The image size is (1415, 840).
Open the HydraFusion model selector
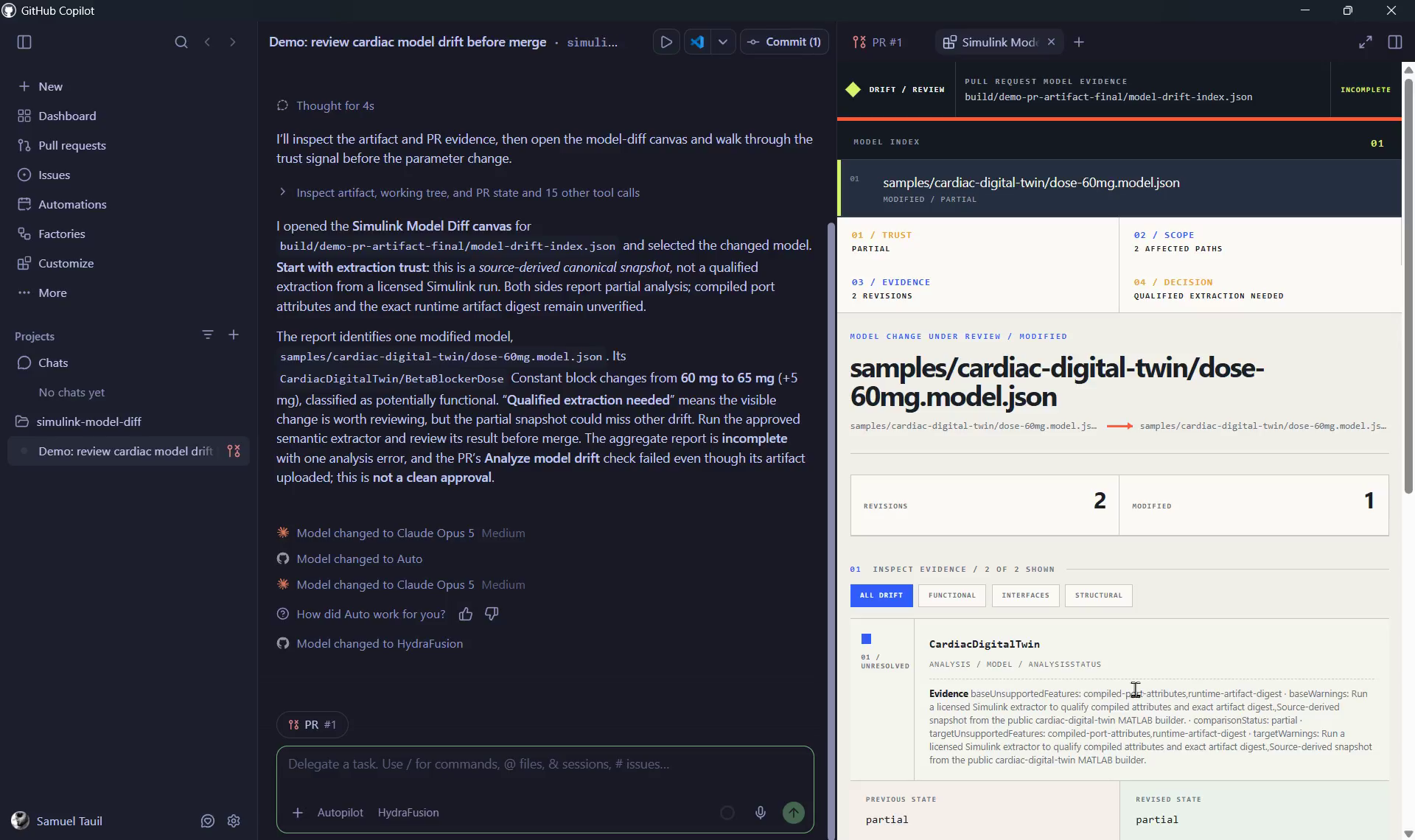pos(408,813)
